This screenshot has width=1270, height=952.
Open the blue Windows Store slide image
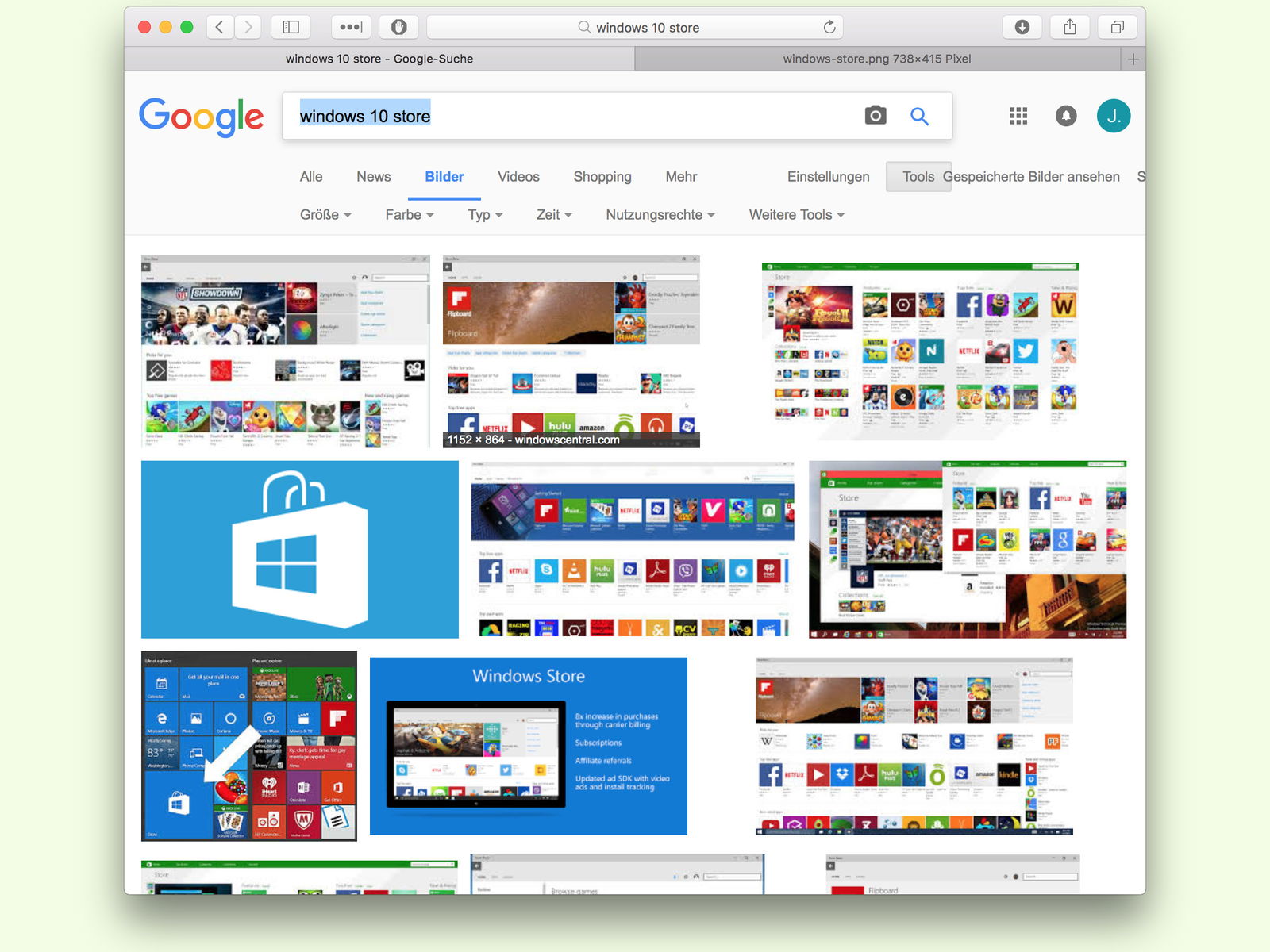529,746
